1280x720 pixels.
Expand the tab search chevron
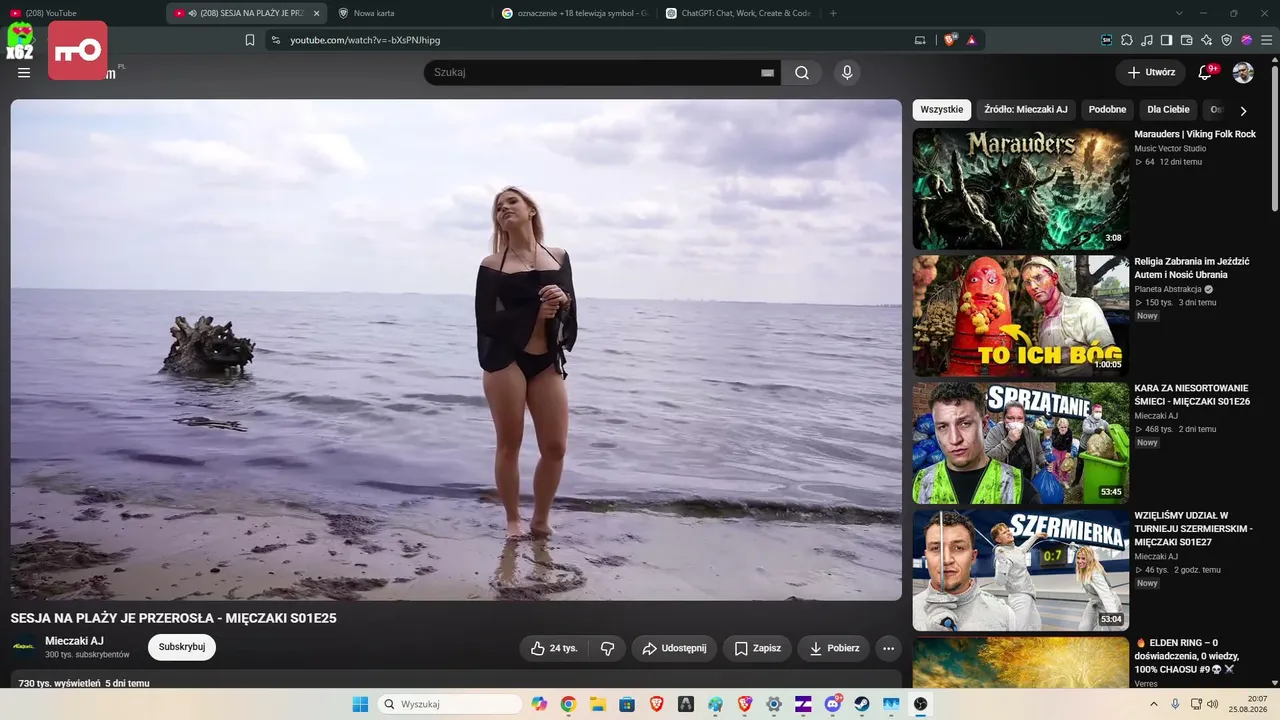1179,13
